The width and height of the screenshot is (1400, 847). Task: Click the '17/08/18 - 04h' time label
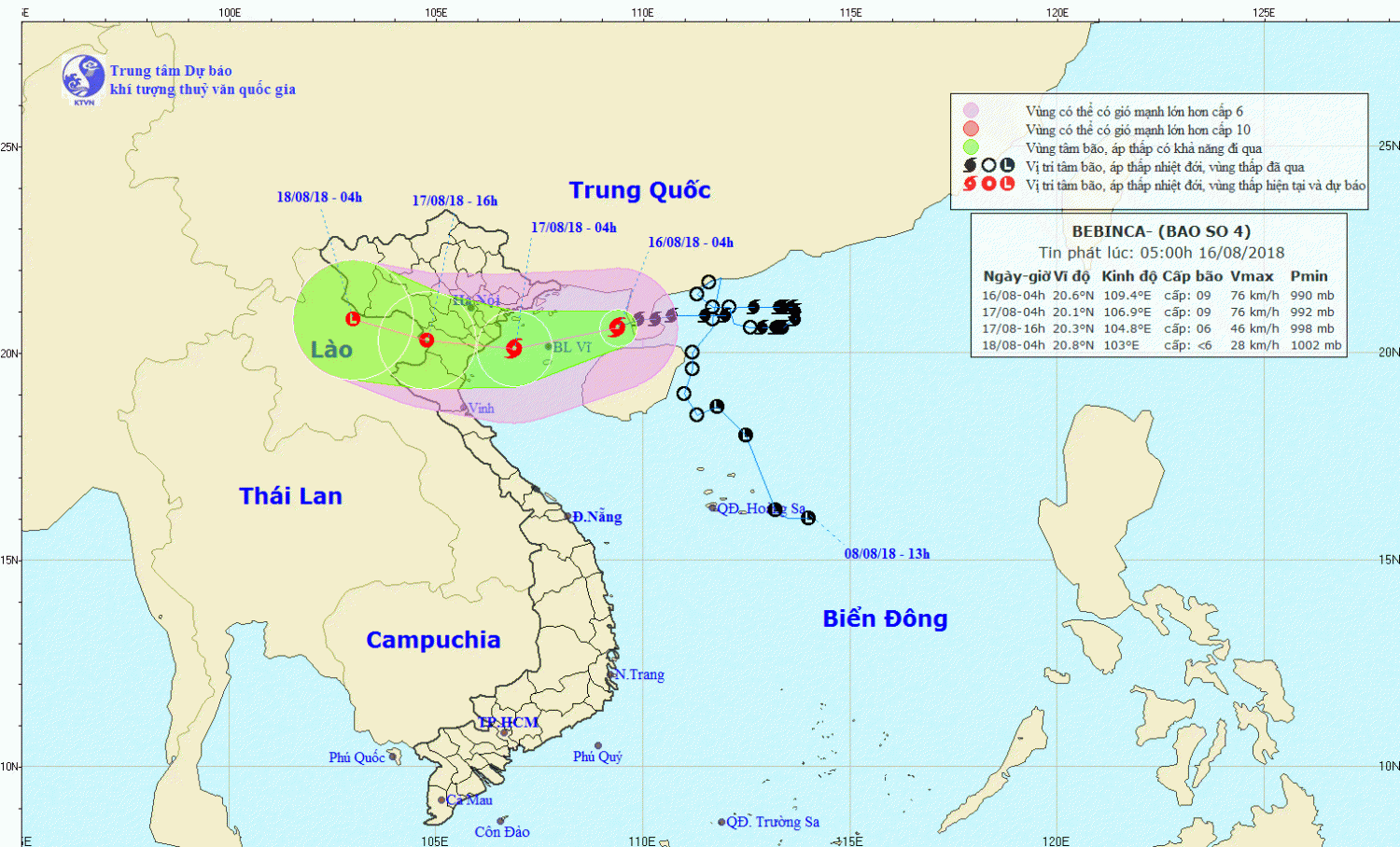(574, 227)
